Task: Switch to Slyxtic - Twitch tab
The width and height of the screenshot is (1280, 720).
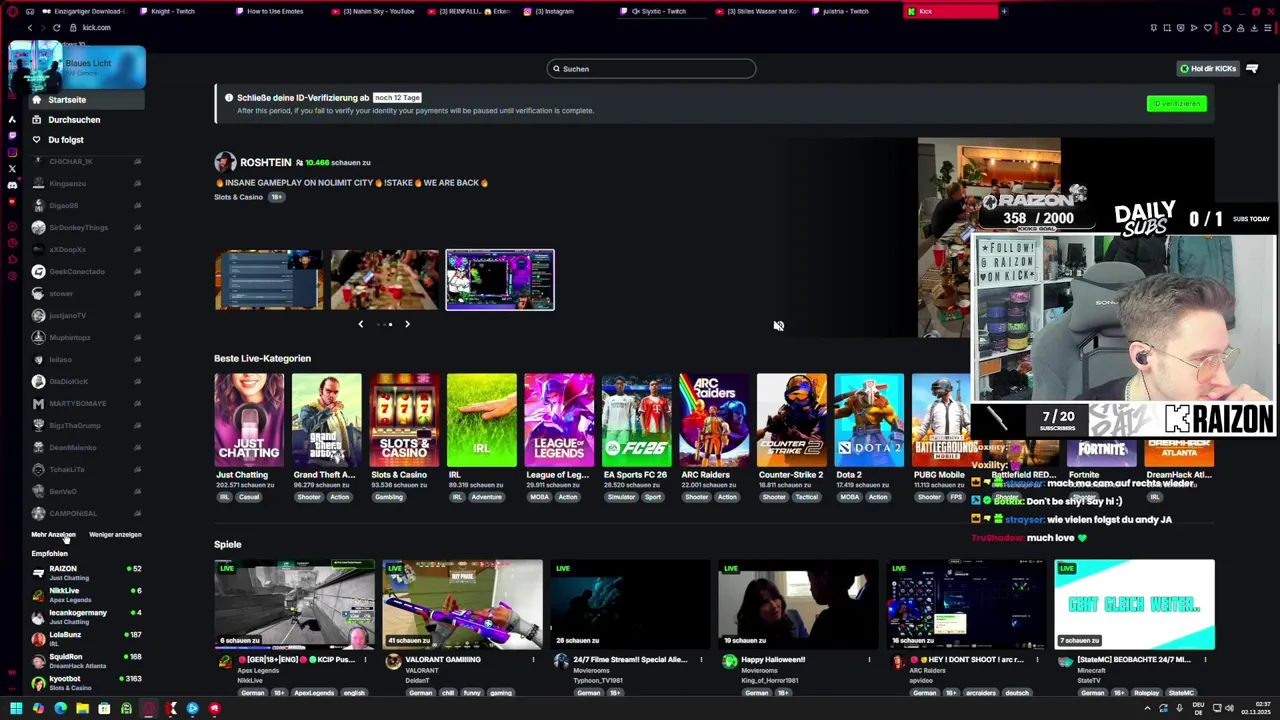Action: point(663,11)
